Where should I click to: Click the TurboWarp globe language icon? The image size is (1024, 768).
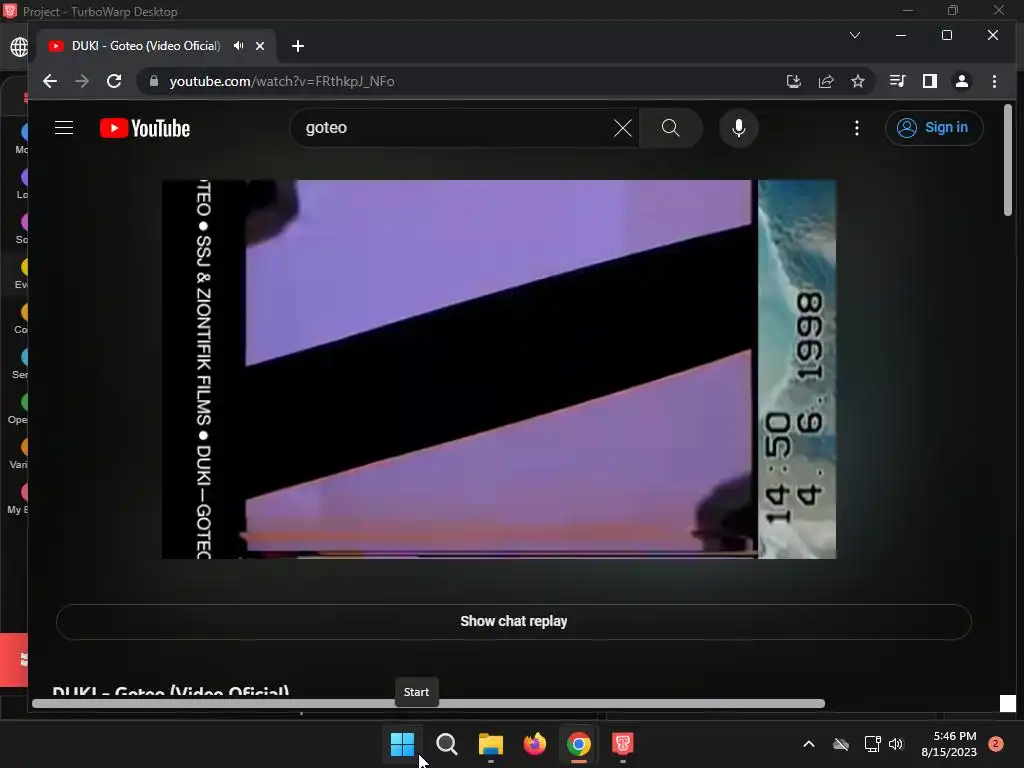click(x=19, y=47)
